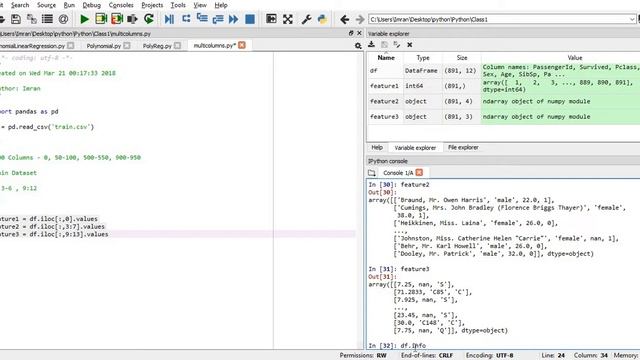
Task: Open the Debug menu
Action: coord(91,5)
